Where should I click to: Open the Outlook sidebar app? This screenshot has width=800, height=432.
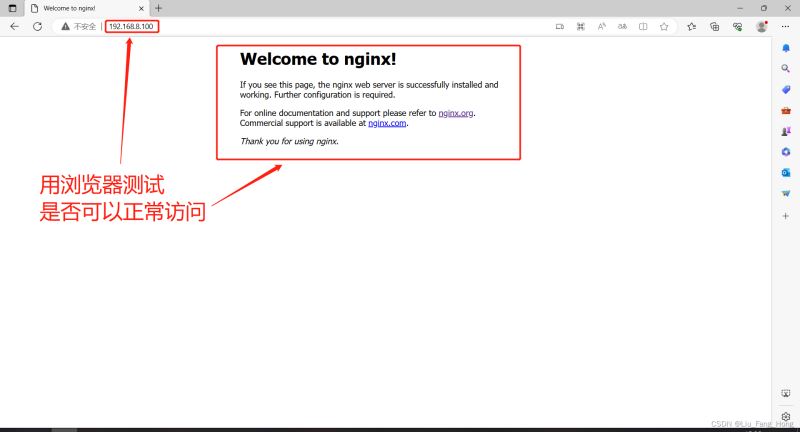[x=786, y=173]
